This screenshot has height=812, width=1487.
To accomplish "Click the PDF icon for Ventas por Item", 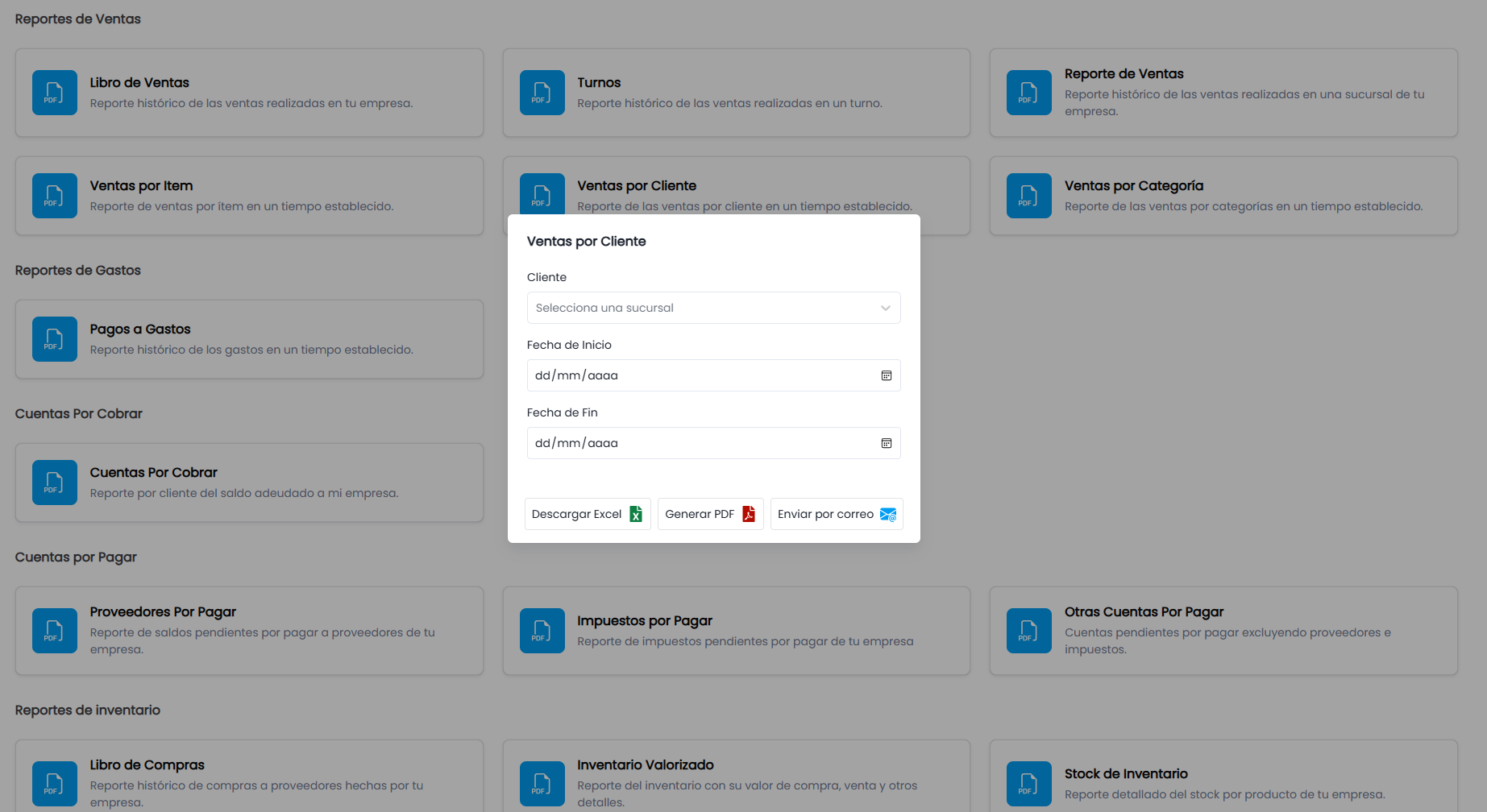I will [x=55, y=196].
